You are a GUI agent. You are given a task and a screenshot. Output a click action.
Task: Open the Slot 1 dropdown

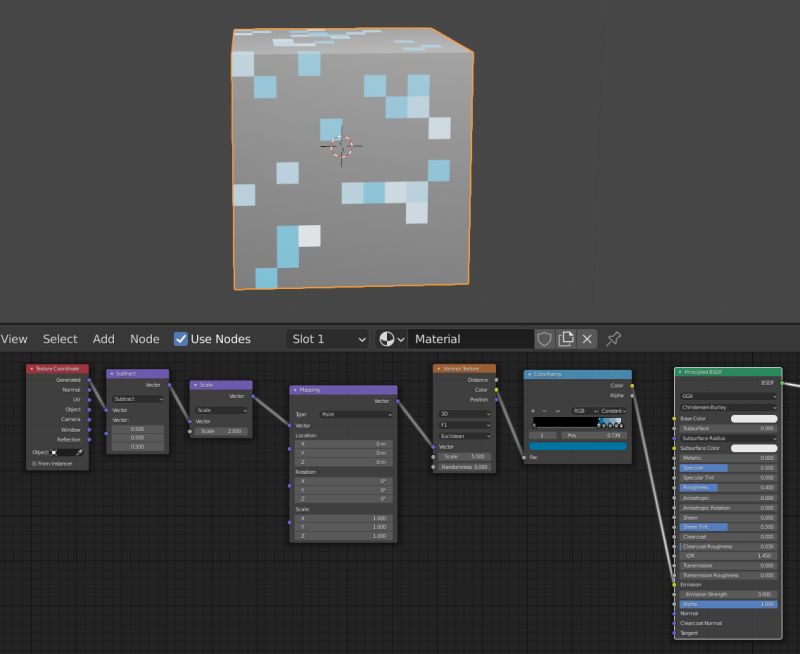[327, 338]
